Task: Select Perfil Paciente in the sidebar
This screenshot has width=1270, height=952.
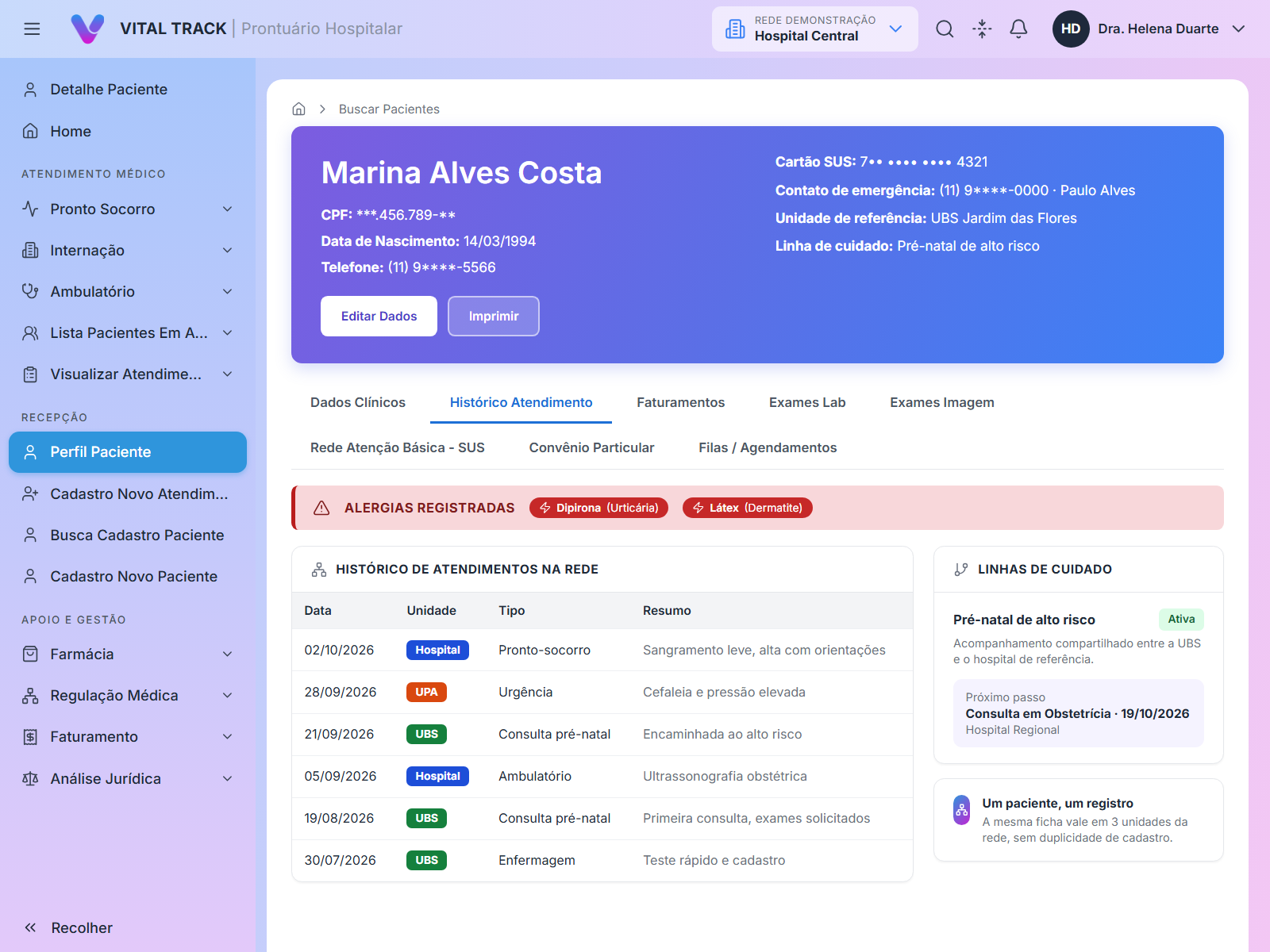Action: (128, 452)
